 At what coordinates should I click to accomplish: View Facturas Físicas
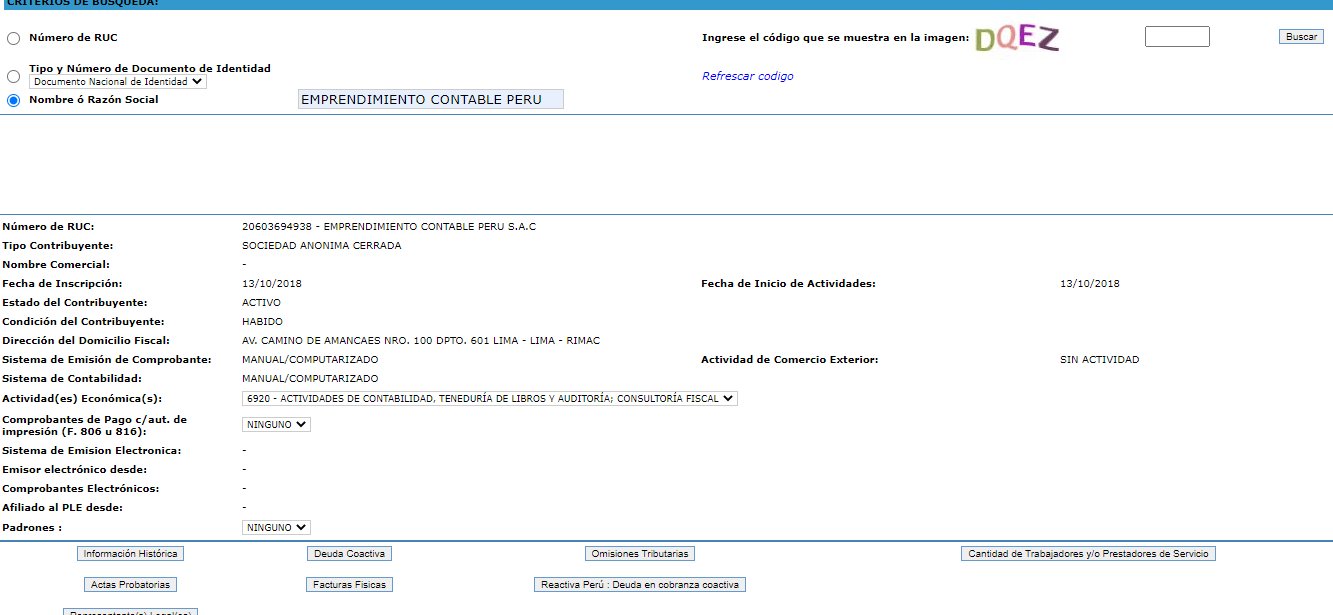(348, 584)
